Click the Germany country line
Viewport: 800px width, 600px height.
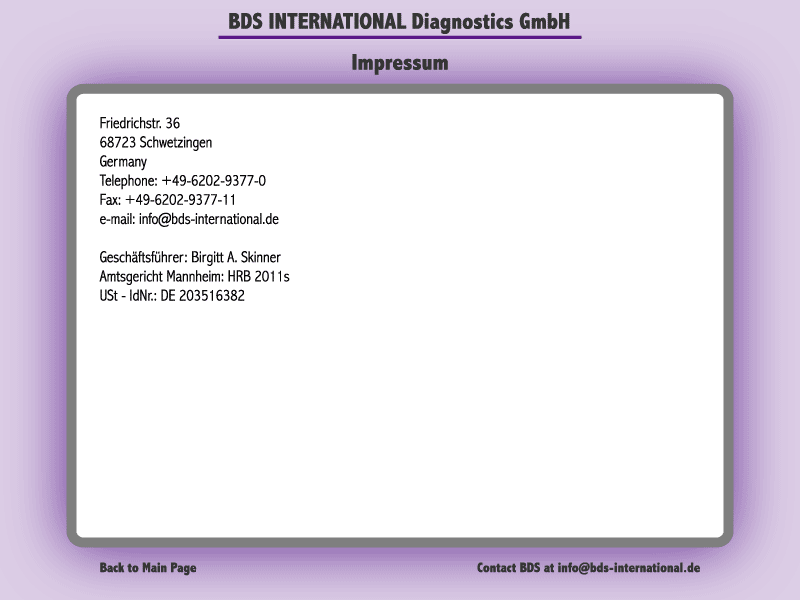click(123, 162)
